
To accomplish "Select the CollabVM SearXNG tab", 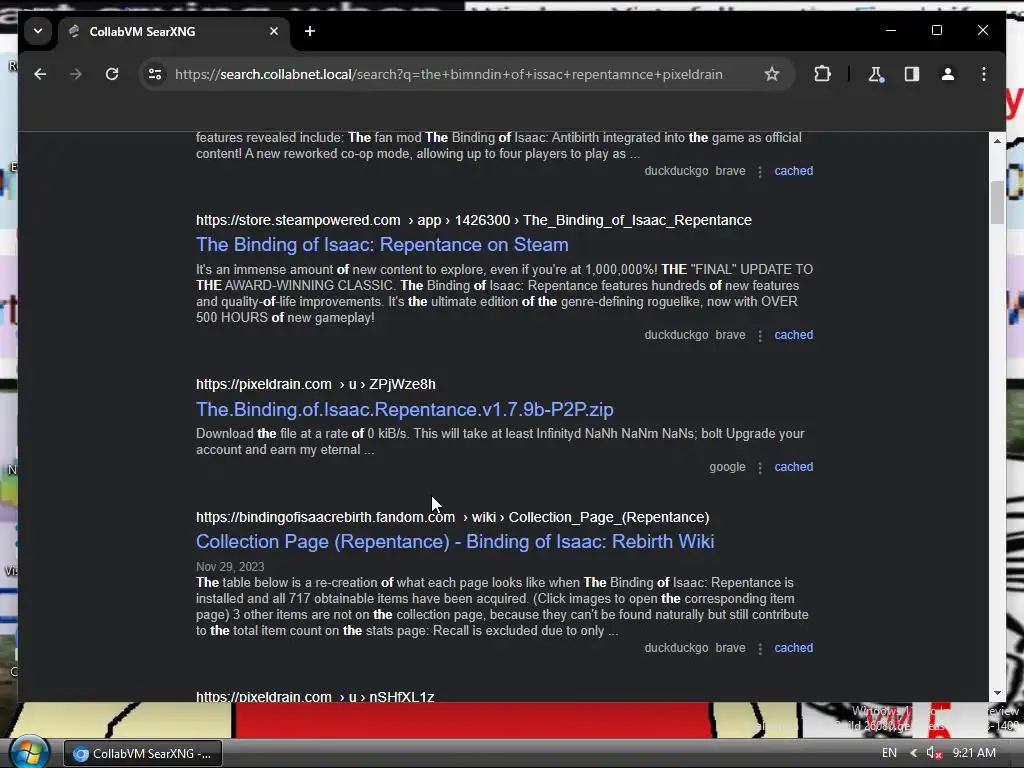I will (x=173, y=31).
